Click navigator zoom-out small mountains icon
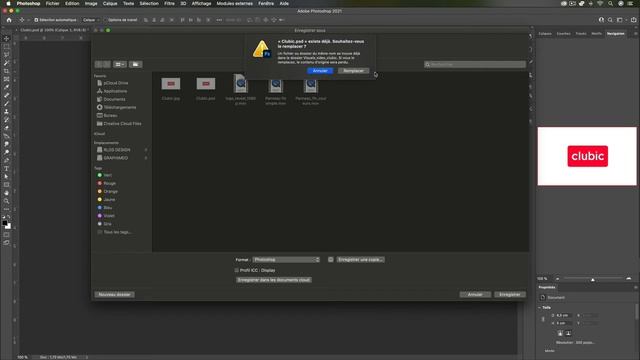The width and height of the screenshot is (640, 360). coord(557,278)
